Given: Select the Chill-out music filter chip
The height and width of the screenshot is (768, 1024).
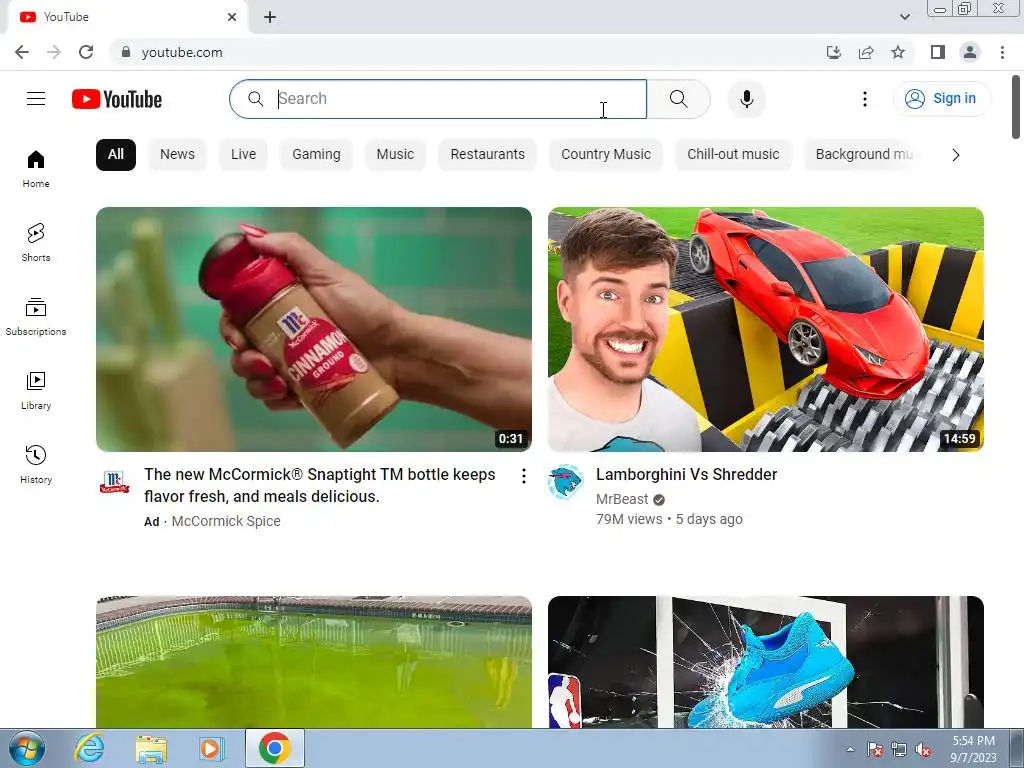Looking at the screenshot, I should coord(733,155).
